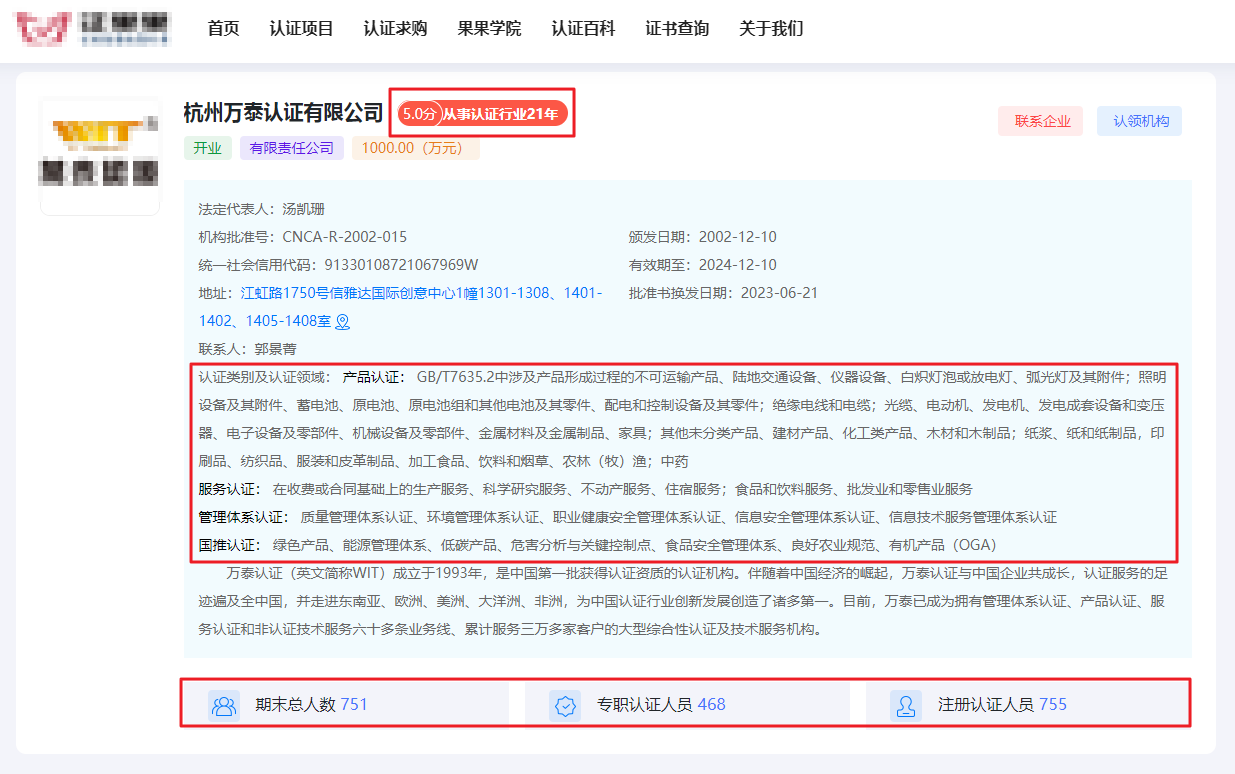Click 有效期至 2024-12-10

[x=702, y=265]
